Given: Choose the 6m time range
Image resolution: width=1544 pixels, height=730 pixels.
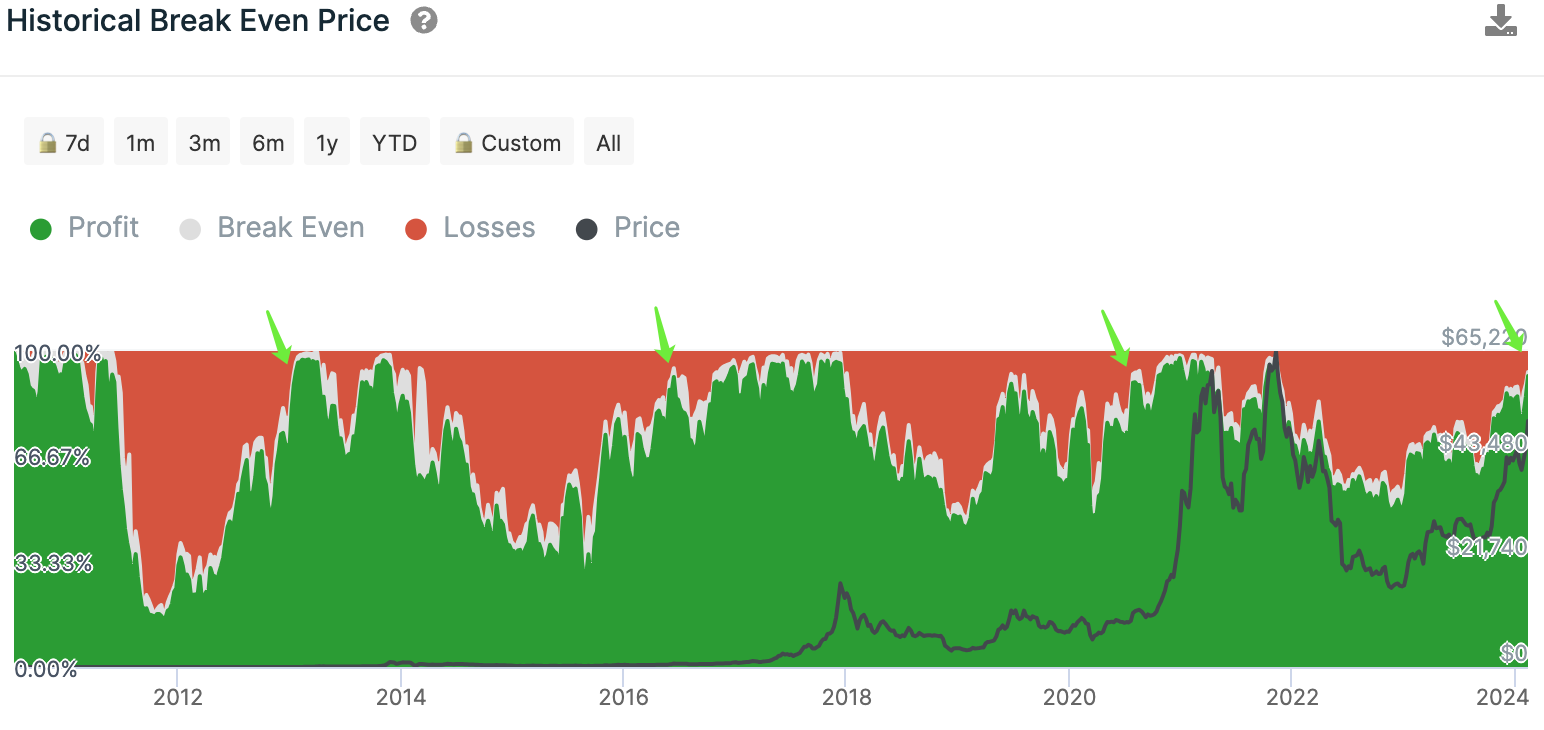Looking at the screenshot, I should [x=268, y=143].
